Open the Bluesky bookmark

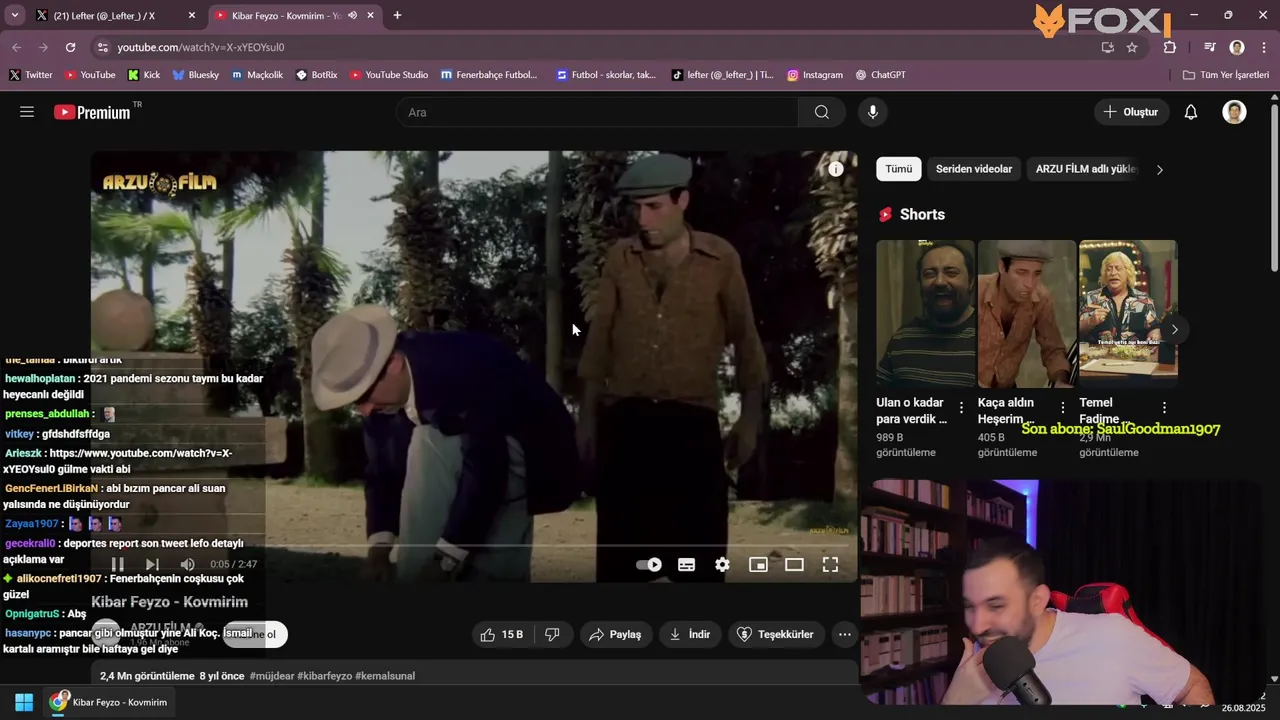pos(195,75)
